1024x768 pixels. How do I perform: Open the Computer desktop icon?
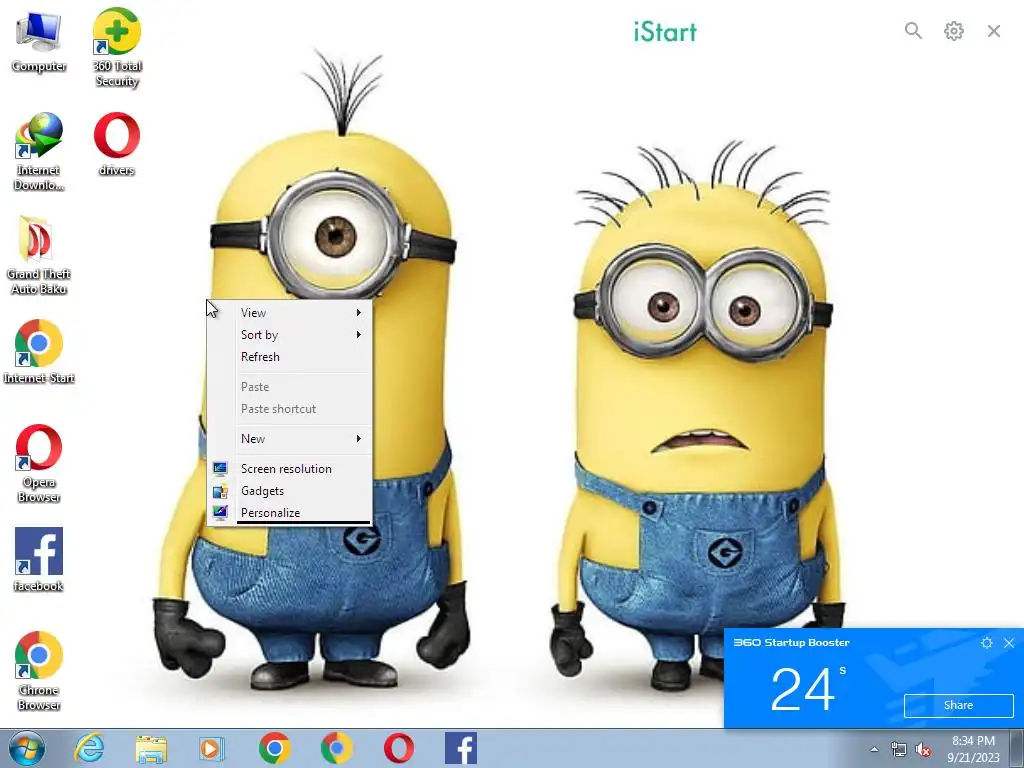(39, 42)
